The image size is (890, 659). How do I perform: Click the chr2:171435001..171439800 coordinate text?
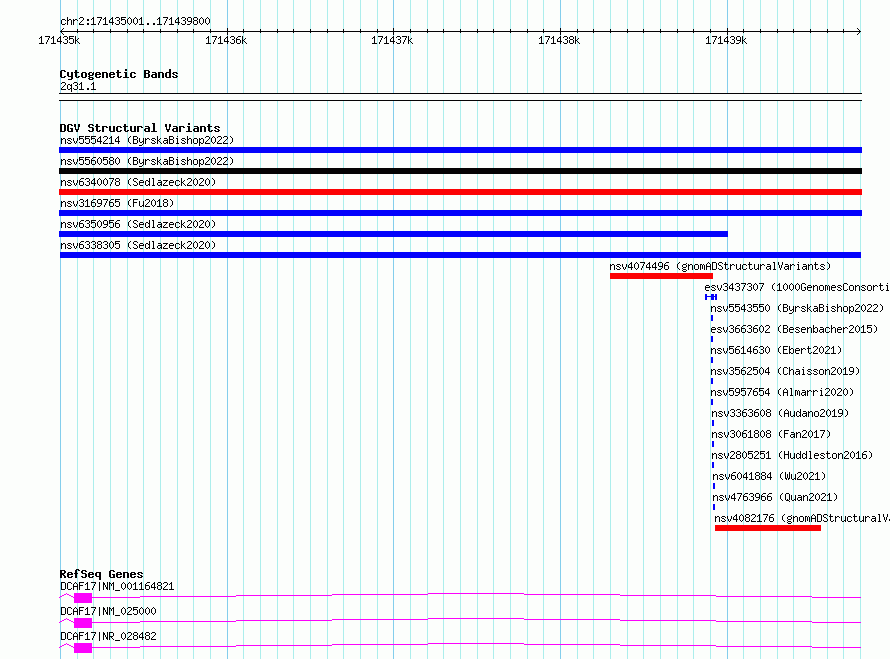(135, 21)
